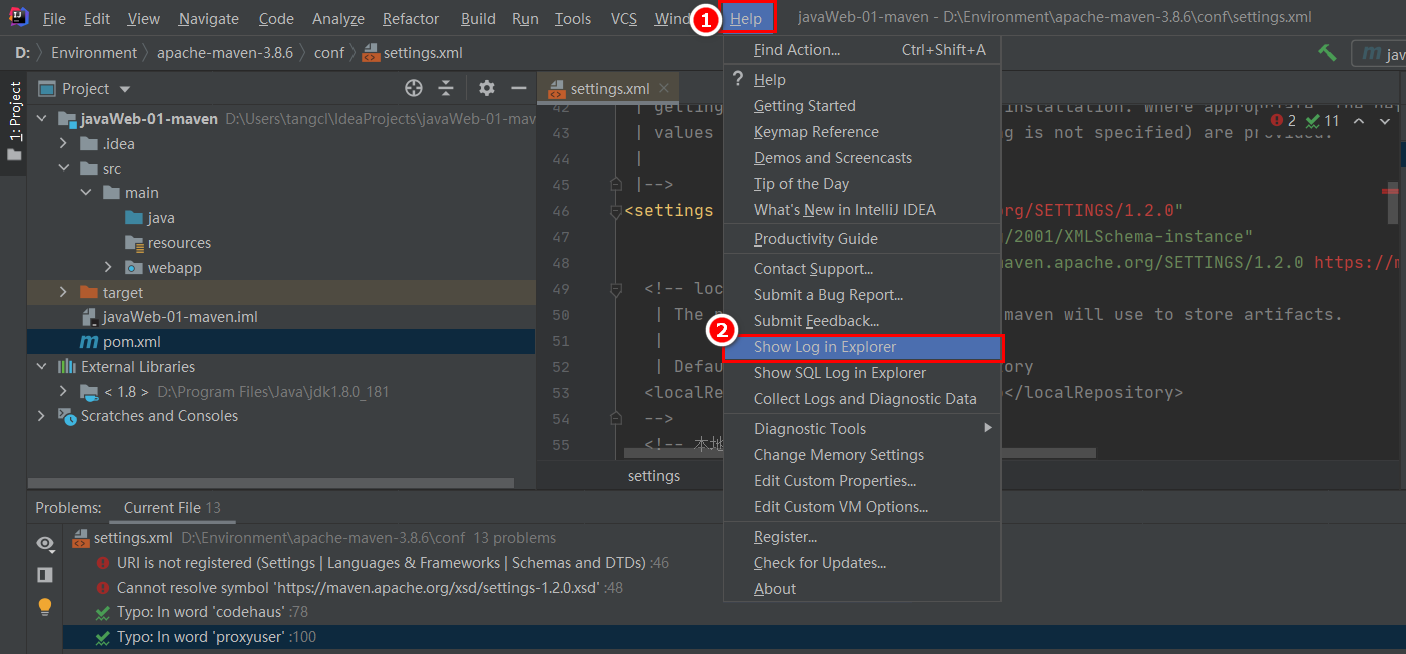Hide the Project tool window with minus icon
This screenshot has width=1406, height=654.
[x=518, y=88]
